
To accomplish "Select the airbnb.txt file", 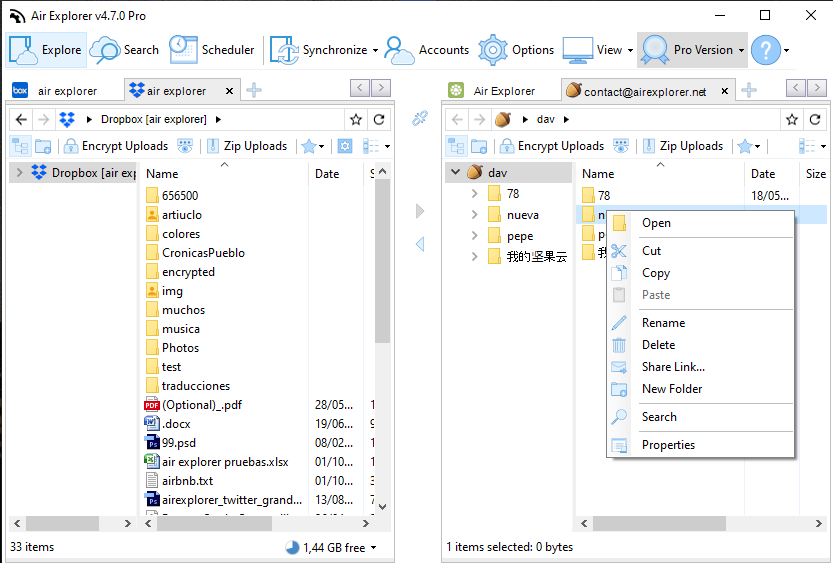I will coord(187,481).
